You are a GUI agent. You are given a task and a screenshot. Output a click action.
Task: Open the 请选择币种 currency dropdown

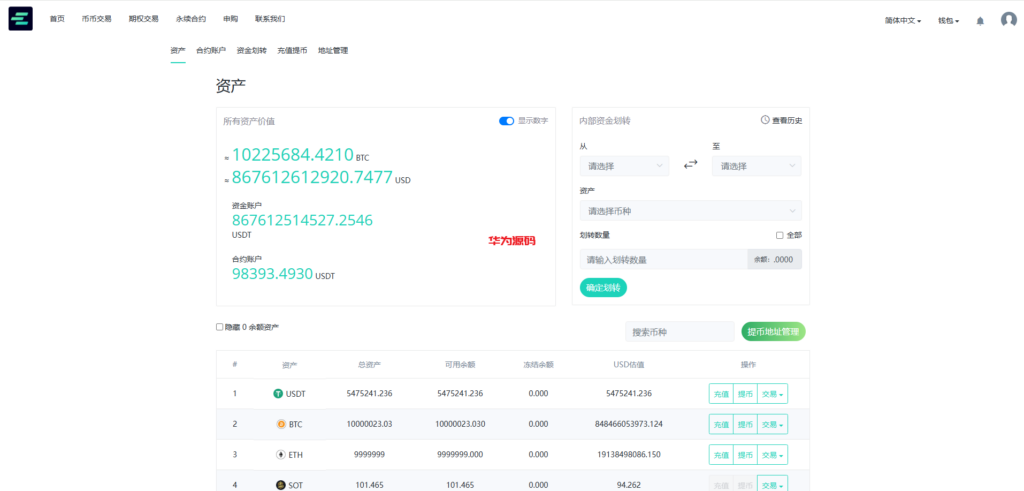691,211
